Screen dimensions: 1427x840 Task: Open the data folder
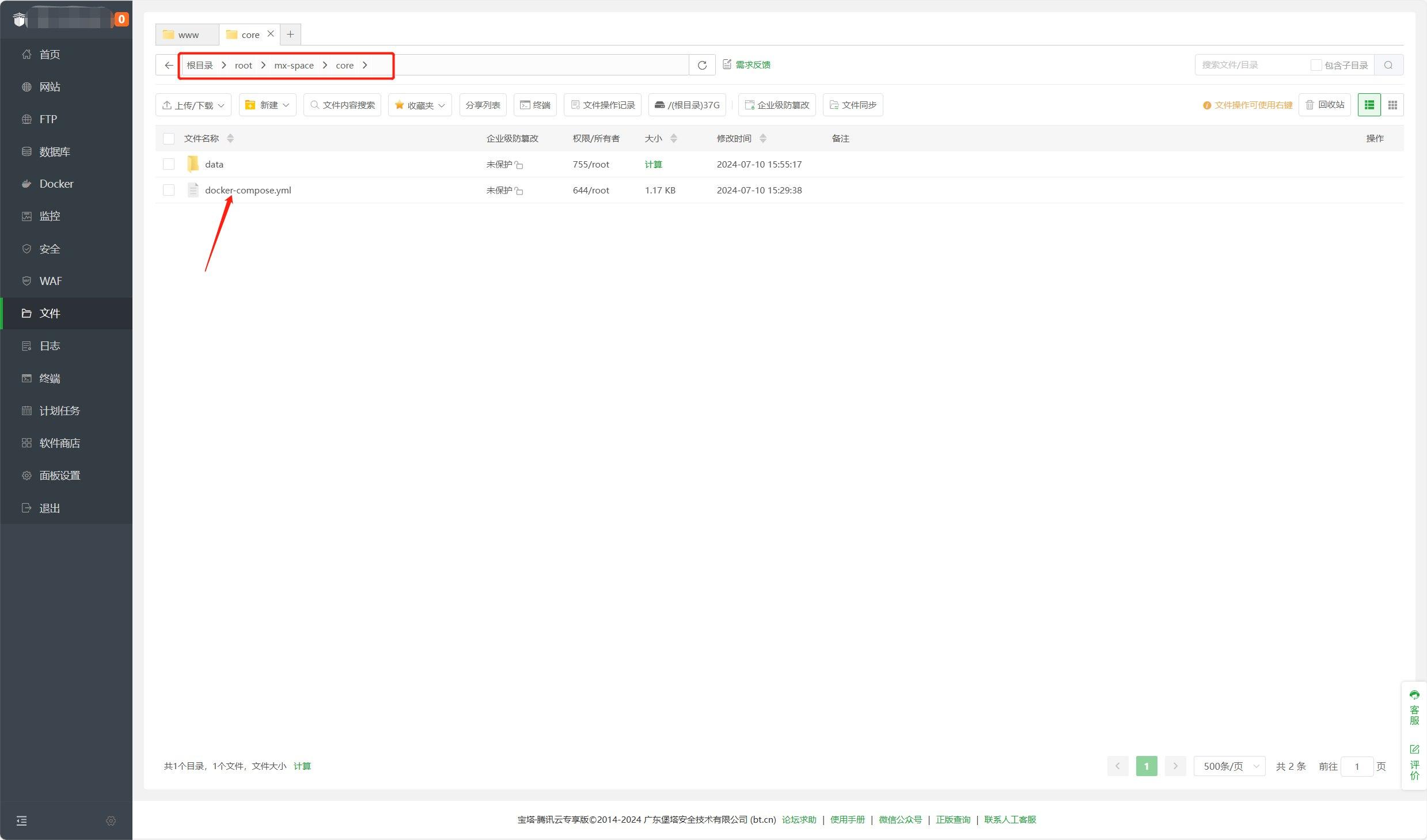click(214, 164)
